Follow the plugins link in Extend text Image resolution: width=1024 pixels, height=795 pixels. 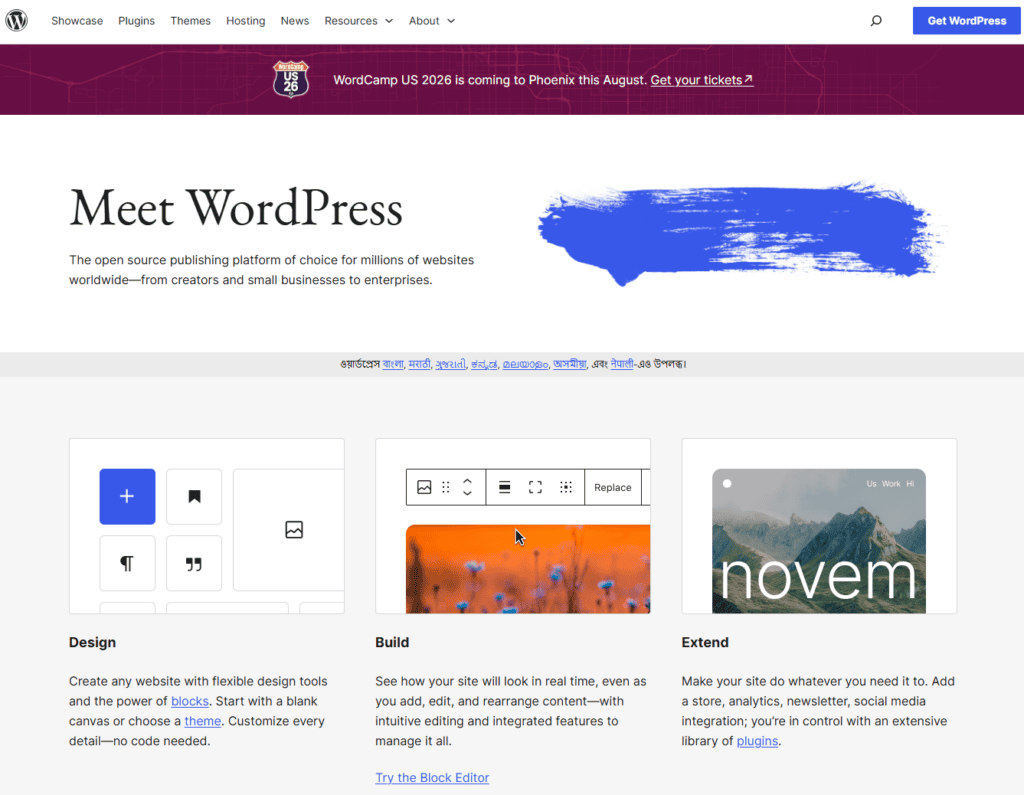[x=757, y=741]
